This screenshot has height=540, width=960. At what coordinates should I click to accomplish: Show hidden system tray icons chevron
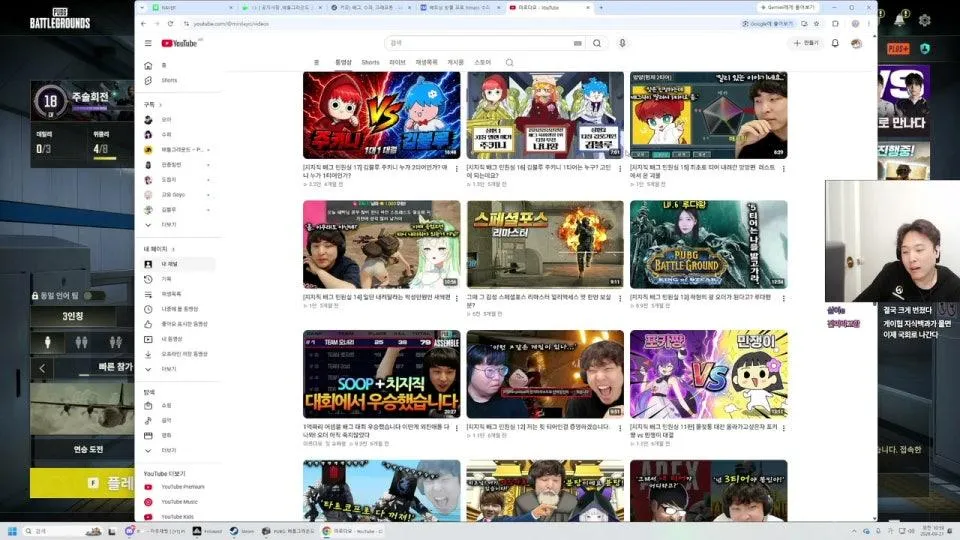(853, 531)
